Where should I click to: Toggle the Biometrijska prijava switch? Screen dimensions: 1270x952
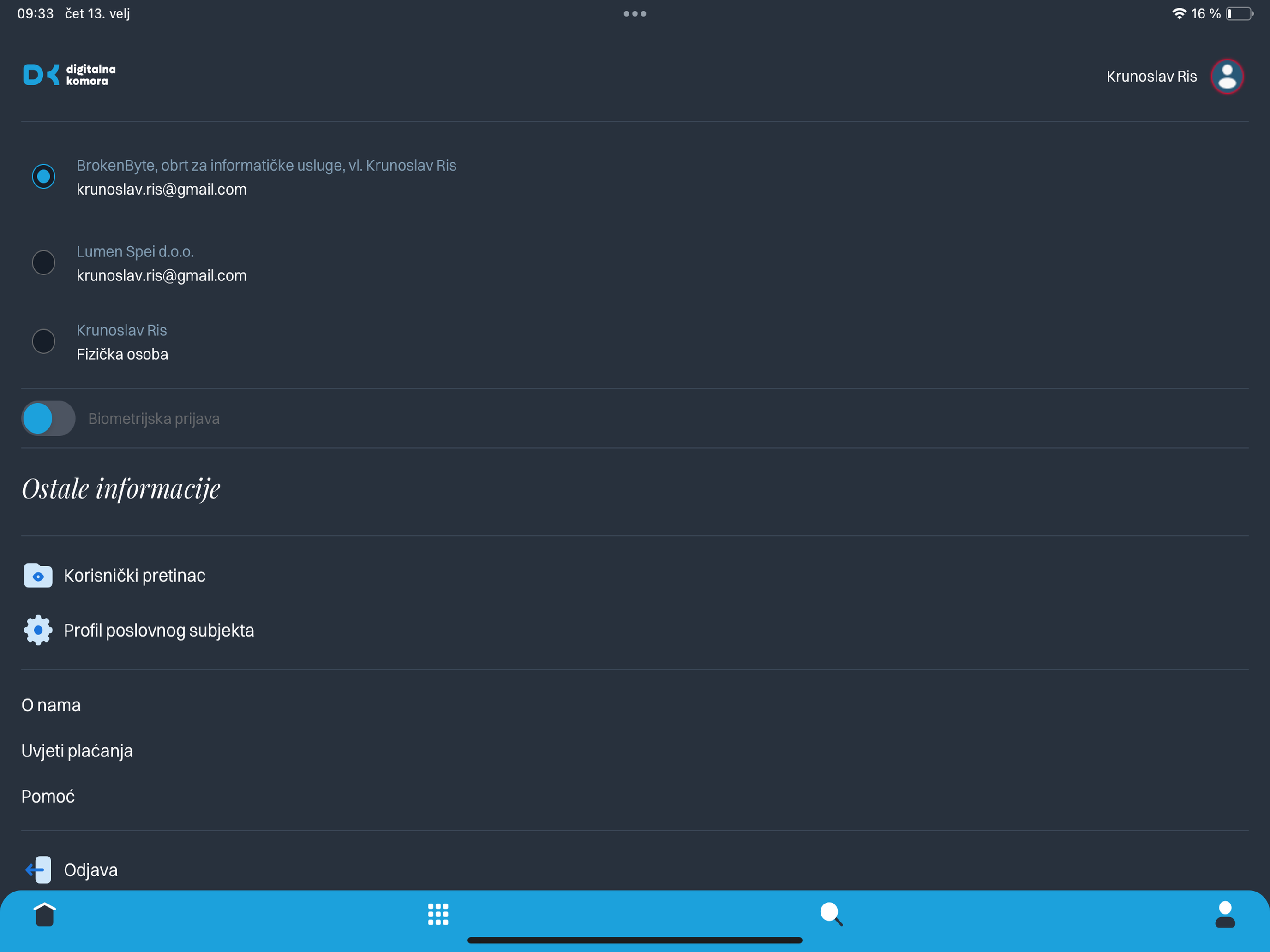(48, 418)
